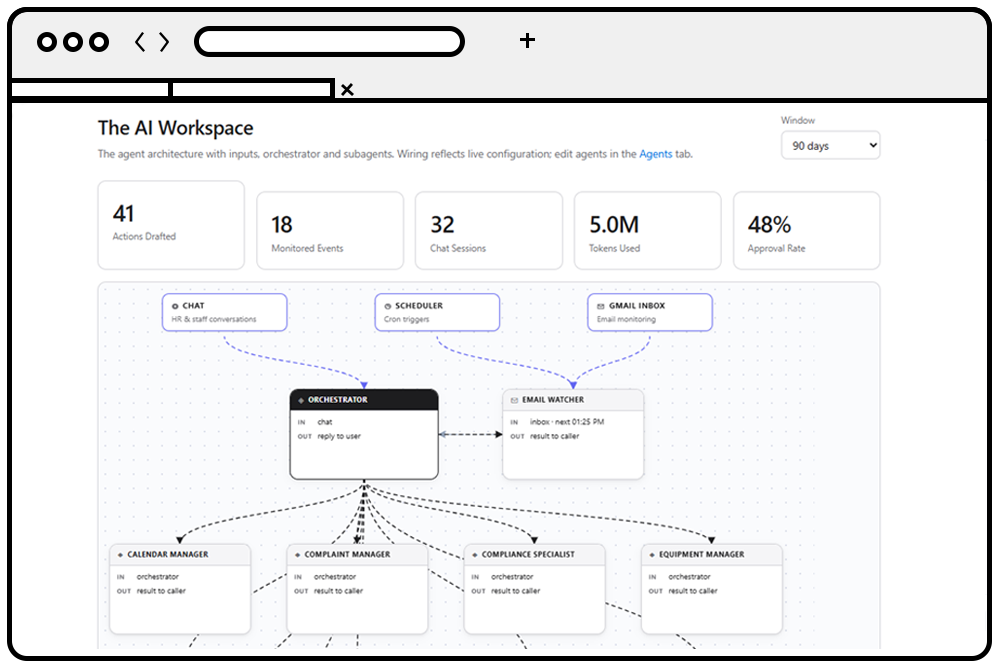The width and height of the screenshot is (1000, 666).
Task: Click the Scheduler clock icon
Action: pyautogui.click(x=388, y=306)
